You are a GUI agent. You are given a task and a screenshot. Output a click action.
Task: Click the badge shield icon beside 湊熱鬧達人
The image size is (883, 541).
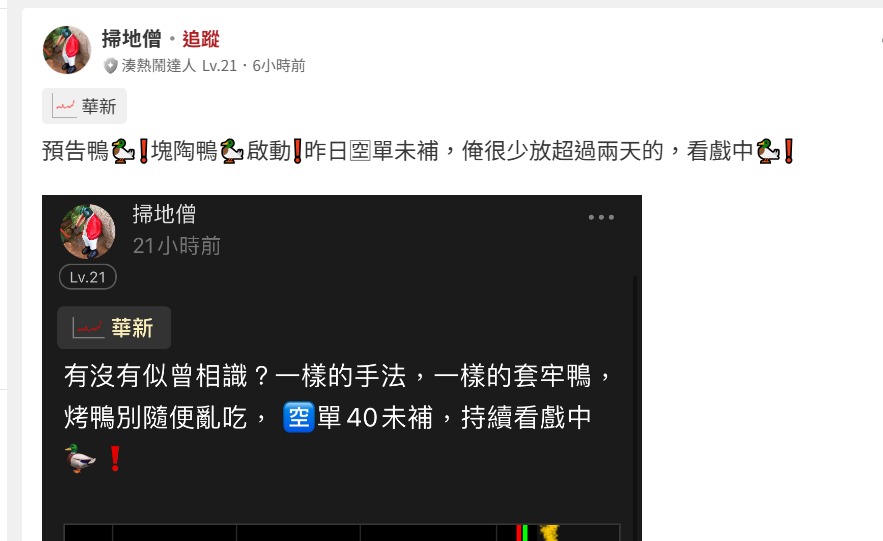110,66
